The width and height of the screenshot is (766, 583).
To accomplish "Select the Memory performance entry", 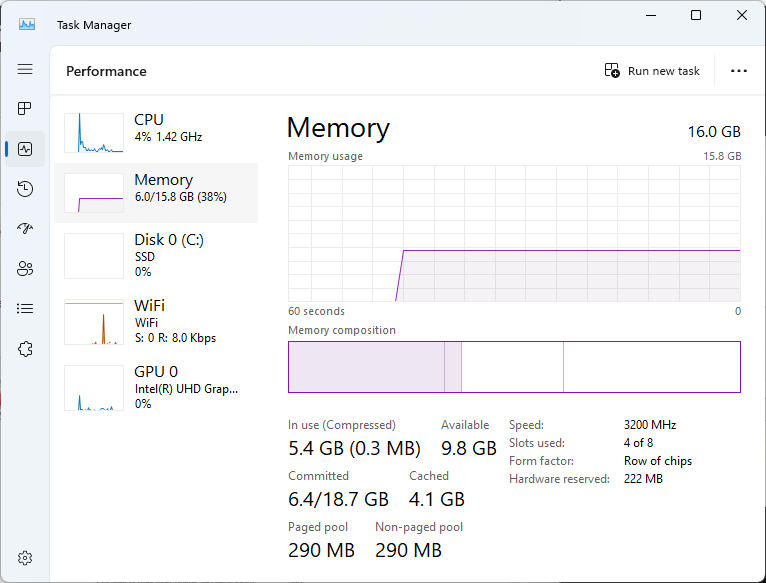I will tap(156, 193).
